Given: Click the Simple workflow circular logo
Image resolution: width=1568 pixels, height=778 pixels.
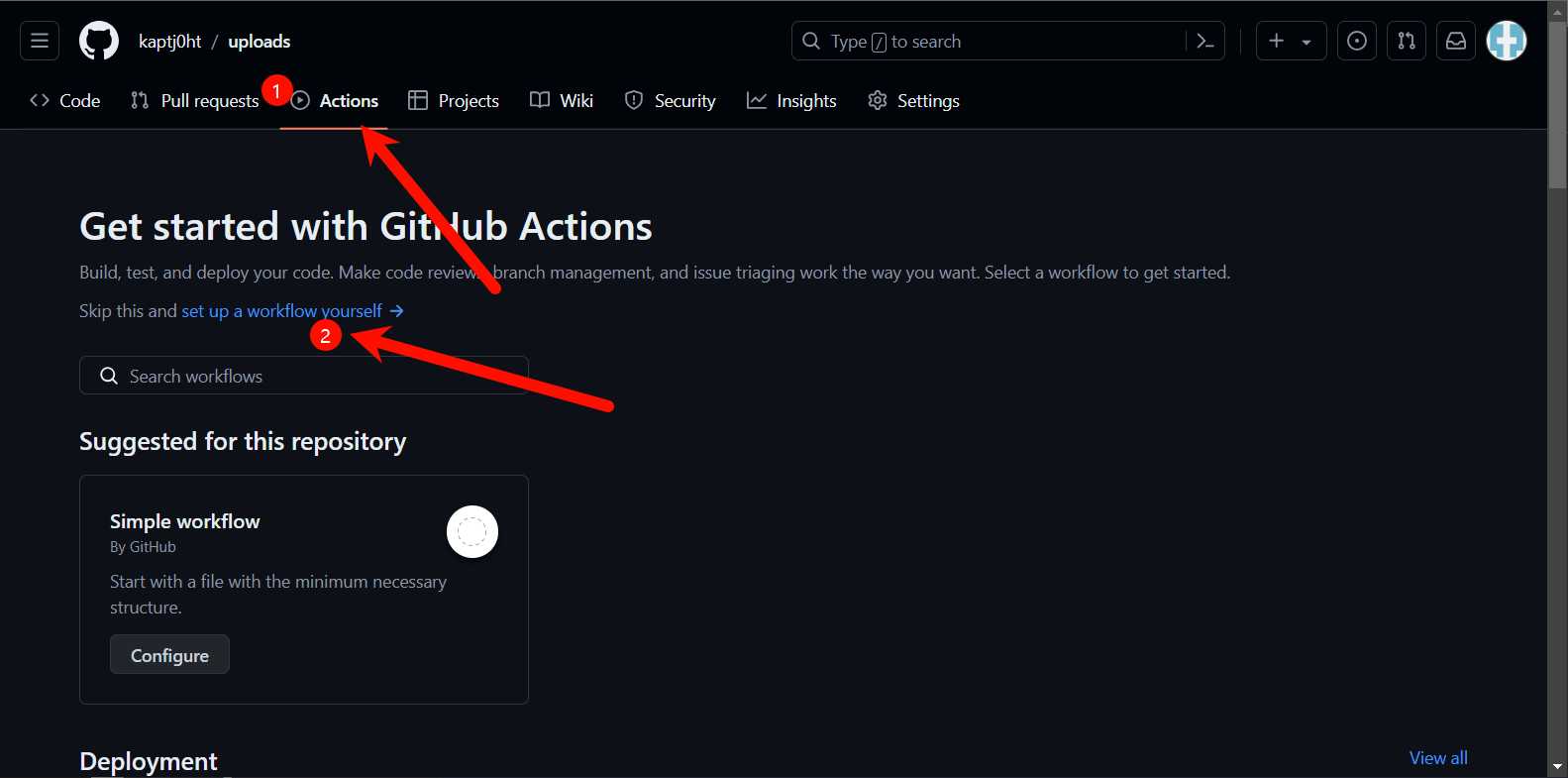Looking at the screenshot, I should (472, 532).
